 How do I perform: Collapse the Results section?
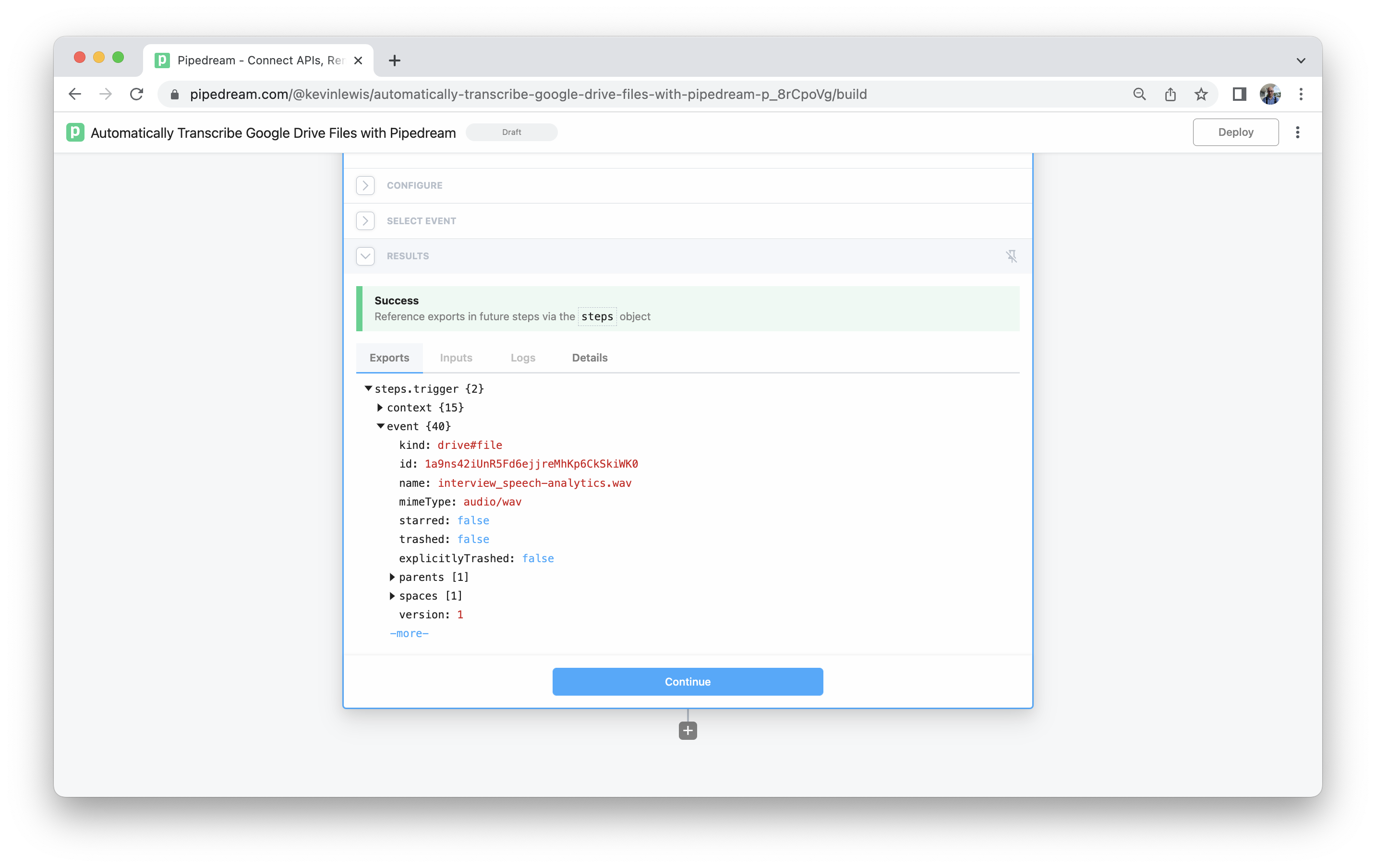coord(365,256)
